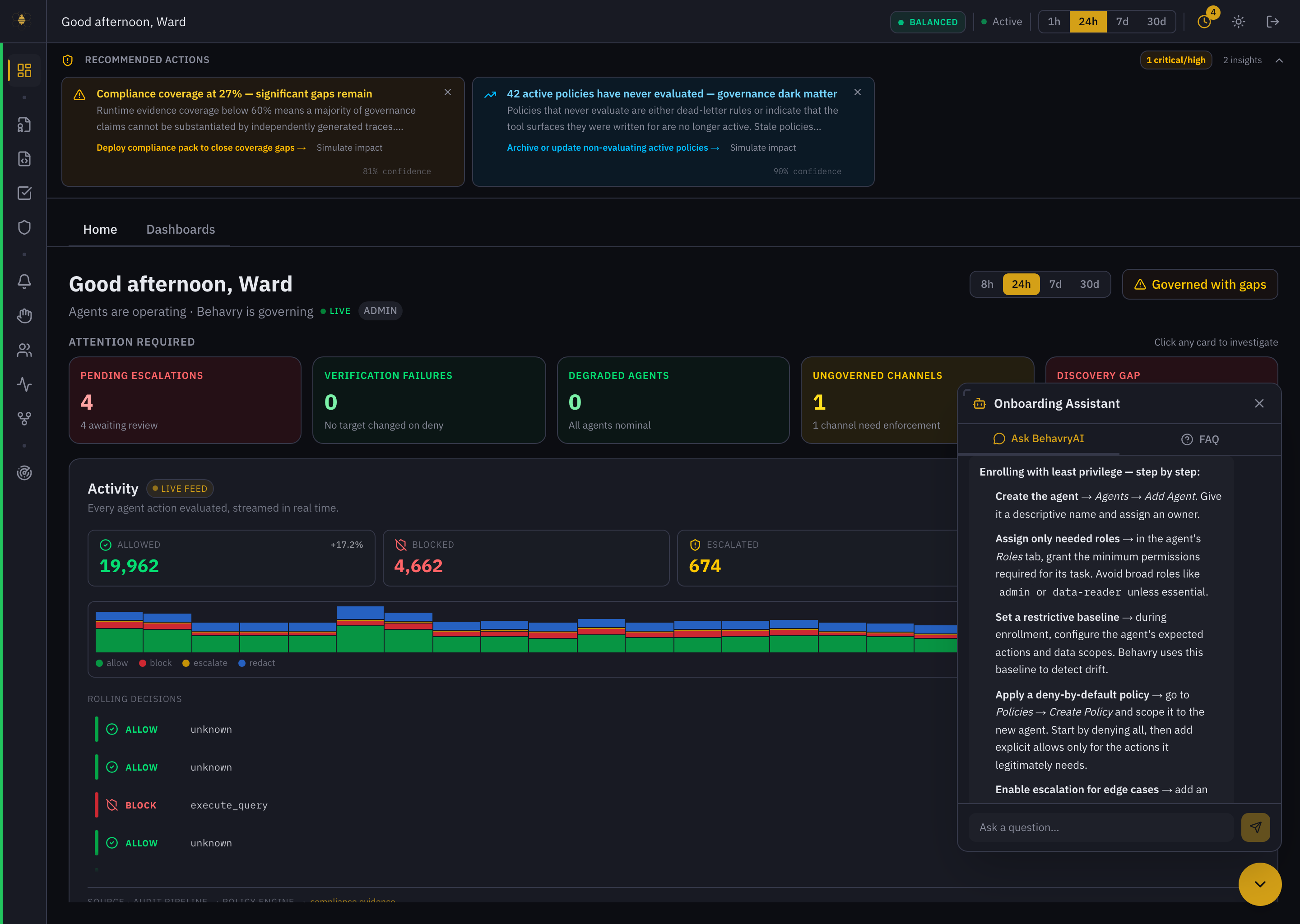Image resolution: width=1300 pixels, height=924 pixels.
Task: Open the checklist icon in sidebar
Action: tap(24, 193)
